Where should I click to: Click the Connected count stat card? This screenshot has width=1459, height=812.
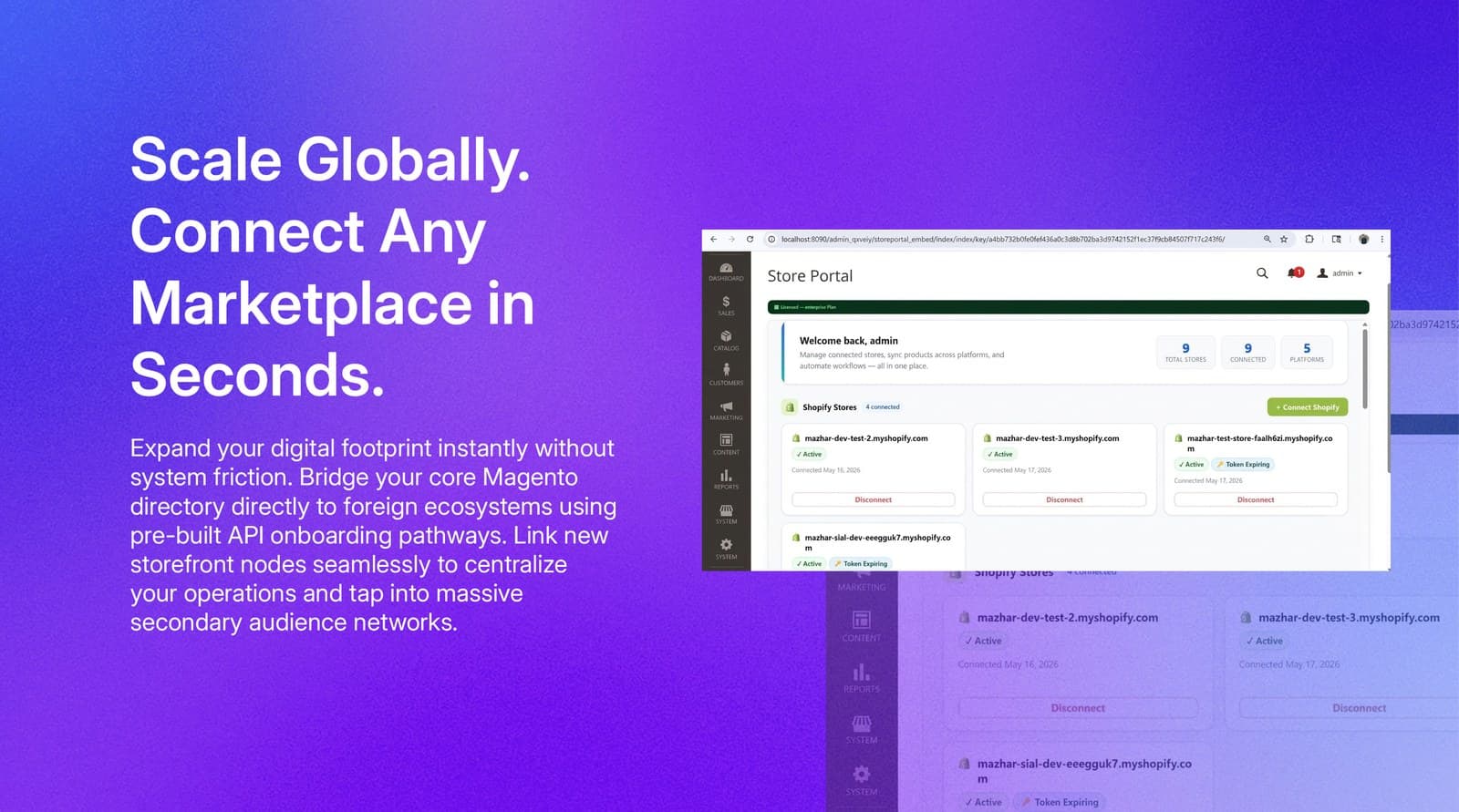tap(1247, 352)
